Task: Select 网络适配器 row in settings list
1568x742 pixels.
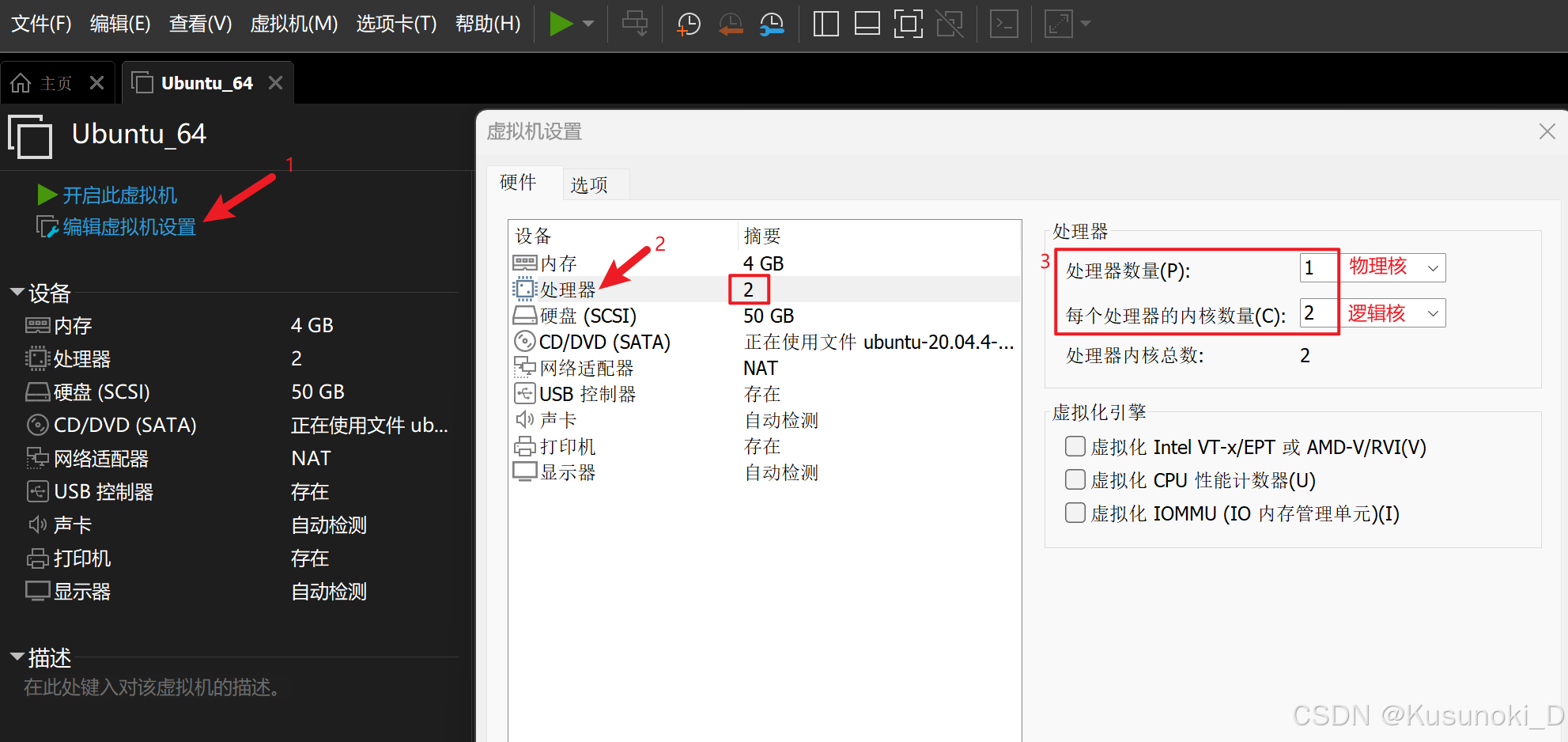Action: (x=764, y=368)
